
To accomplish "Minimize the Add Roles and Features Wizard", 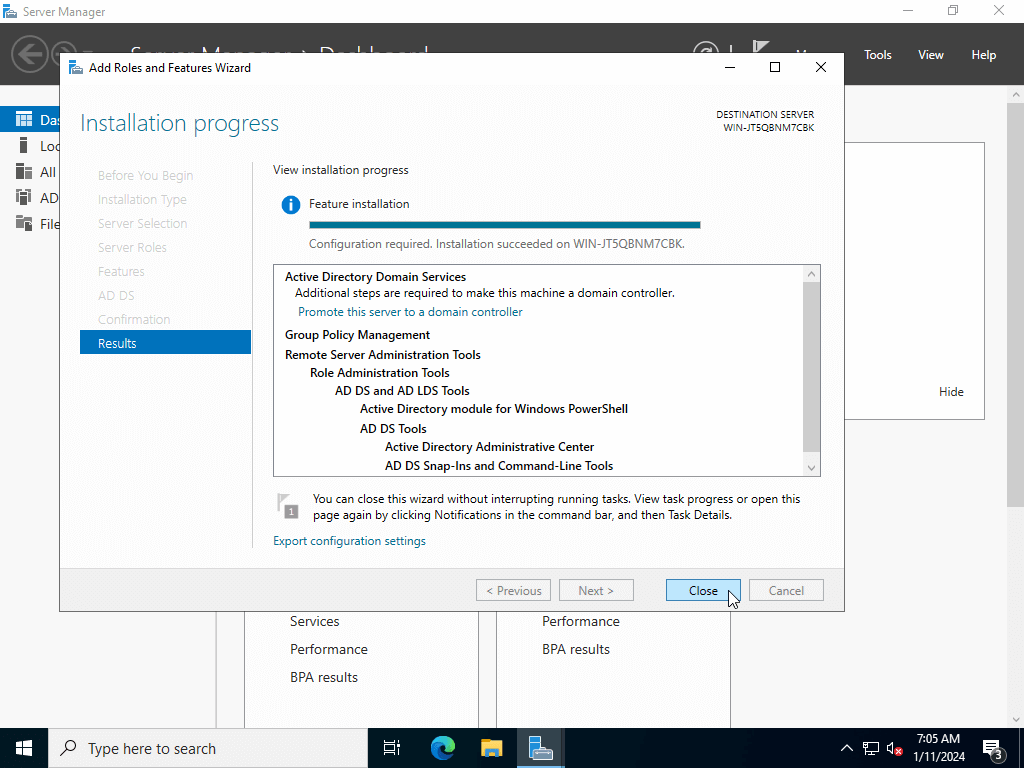I will (730, 67).
